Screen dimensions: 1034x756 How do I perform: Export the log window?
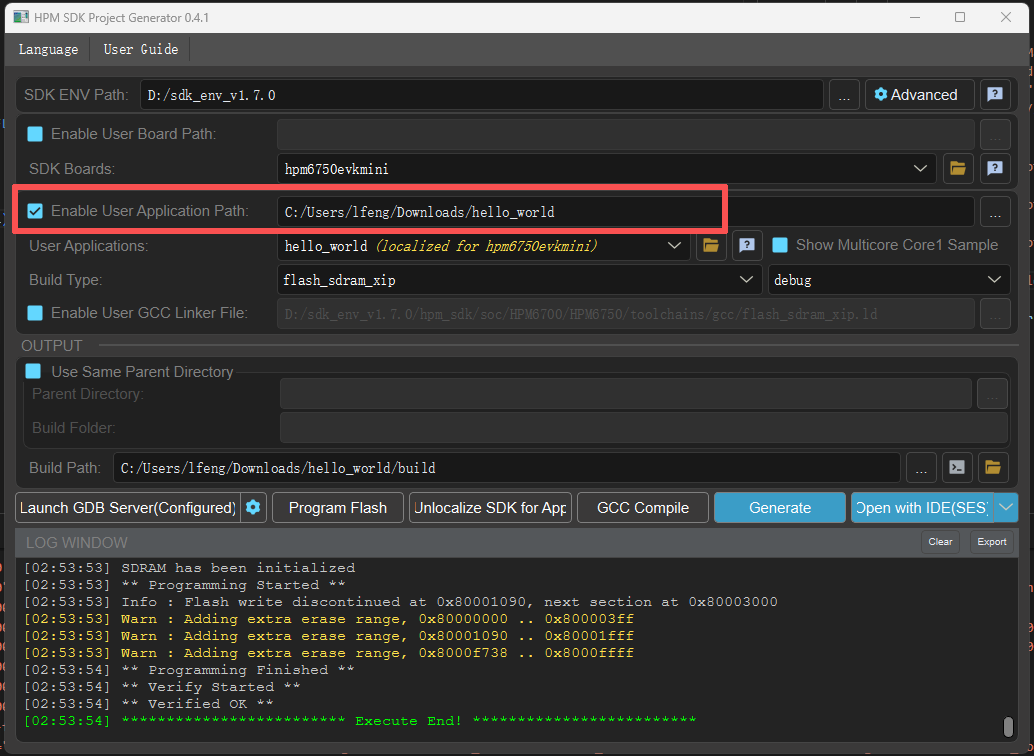coord(991,542)
